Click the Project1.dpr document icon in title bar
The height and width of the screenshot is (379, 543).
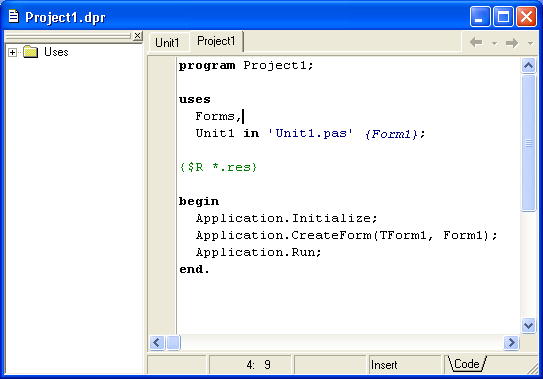click(x=14, y=16)
